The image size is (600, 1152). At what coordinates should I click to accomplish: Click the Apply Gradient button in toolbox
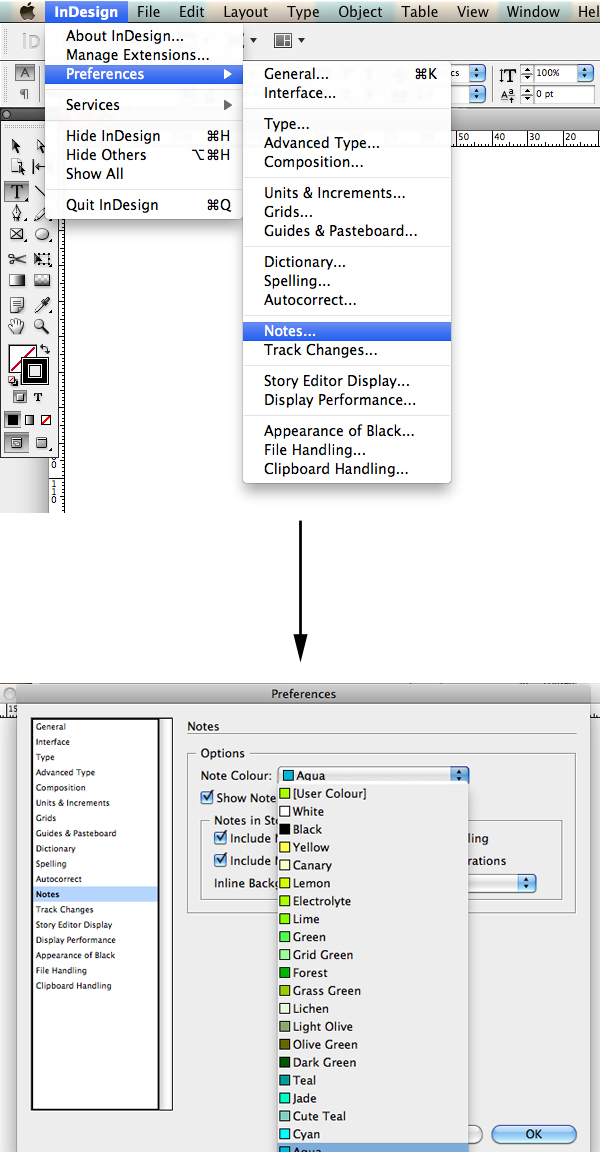tap(29, 420)
